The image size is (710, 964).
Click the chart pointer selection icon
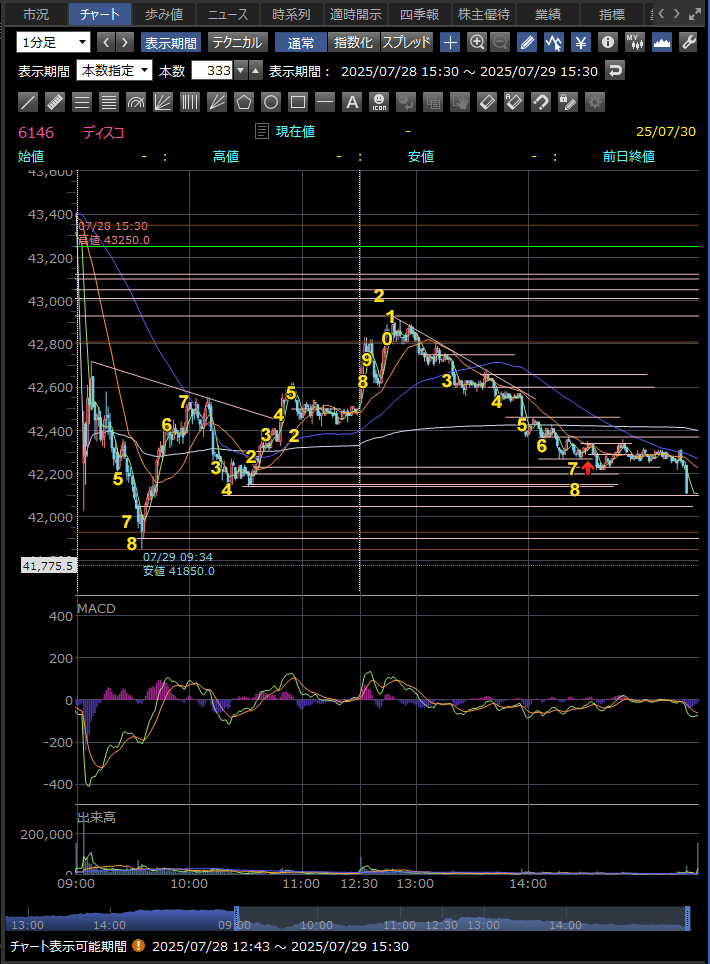click(554, 42)
